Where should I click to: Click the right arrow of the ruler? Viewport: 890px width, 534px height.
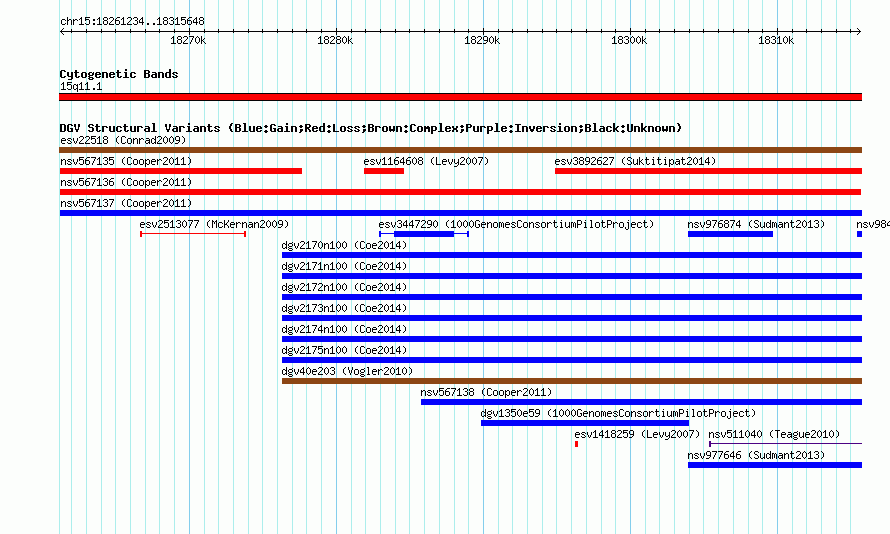(x=859, y=32)
